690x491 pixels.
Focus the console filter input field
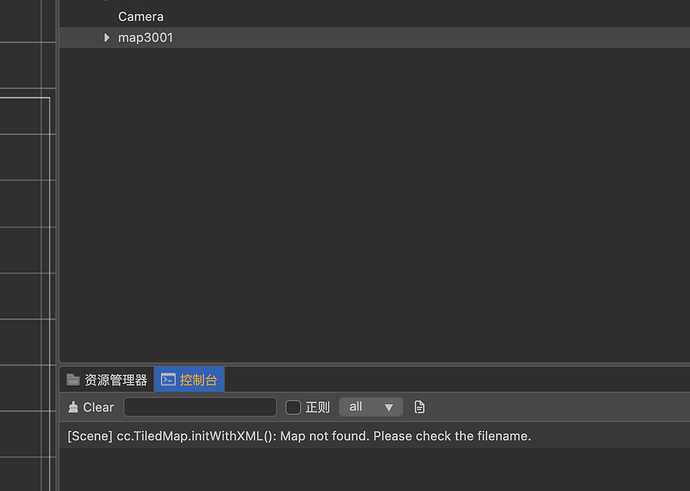click(200, 407)
